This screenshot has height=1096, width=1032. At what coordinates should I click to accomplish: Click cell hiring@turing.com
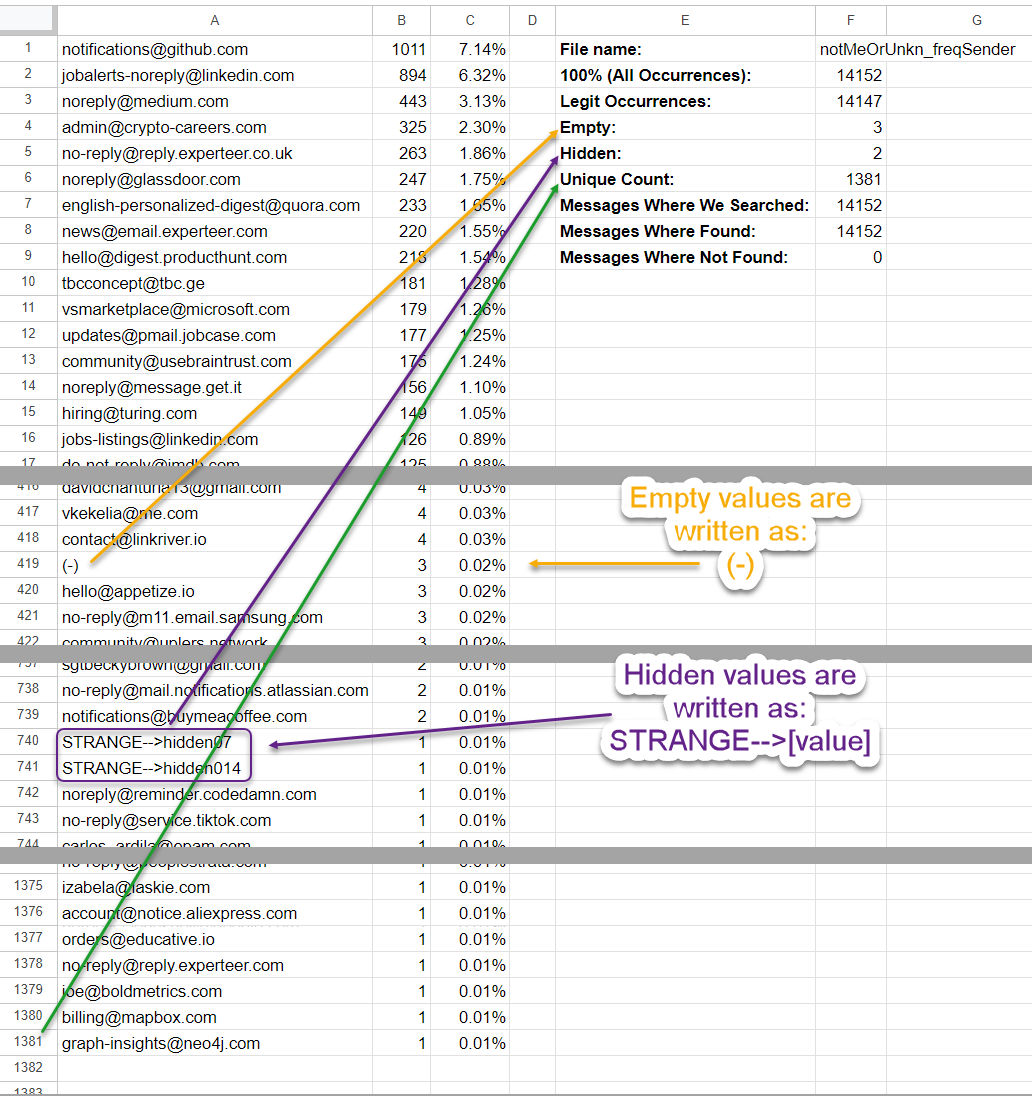click(215, 413)
